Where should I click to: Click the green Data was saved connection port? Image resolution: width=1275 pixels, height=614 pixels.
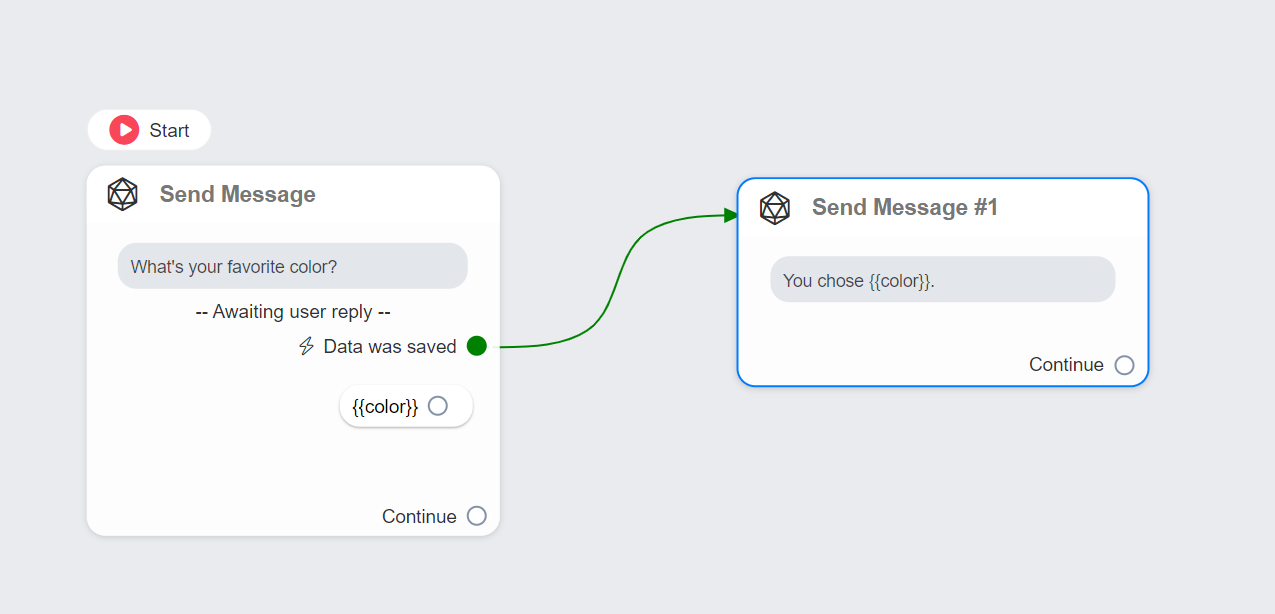click(477, 345)
